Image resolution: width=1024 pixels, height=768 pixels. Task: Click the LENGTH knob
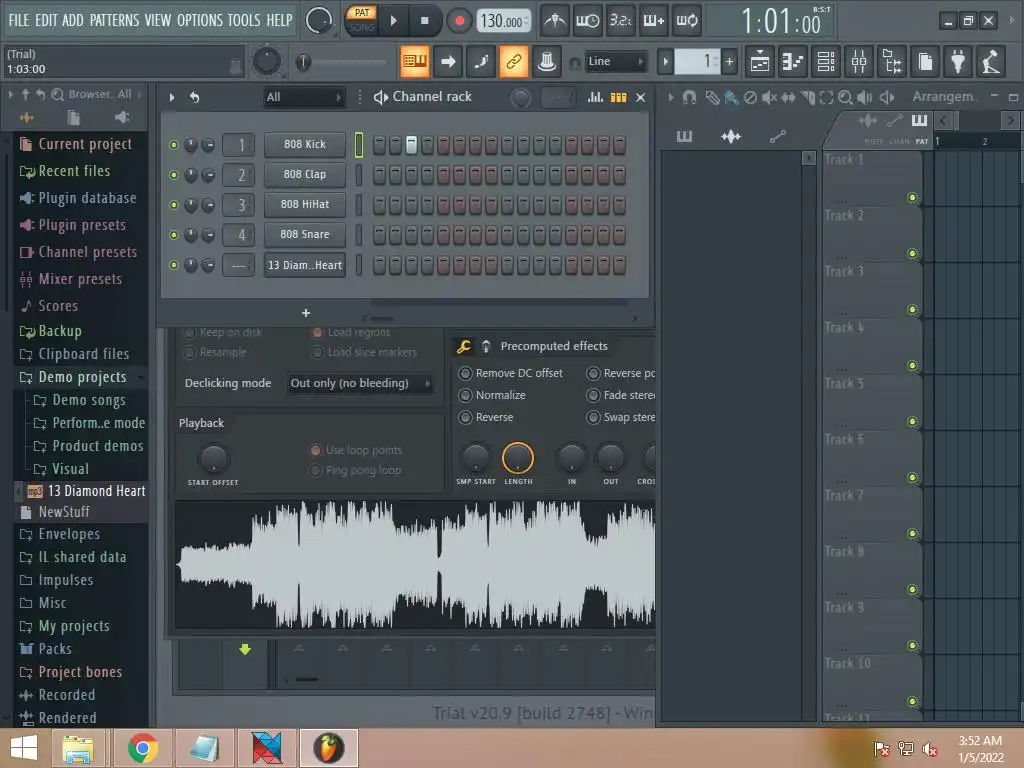point(518,458)
